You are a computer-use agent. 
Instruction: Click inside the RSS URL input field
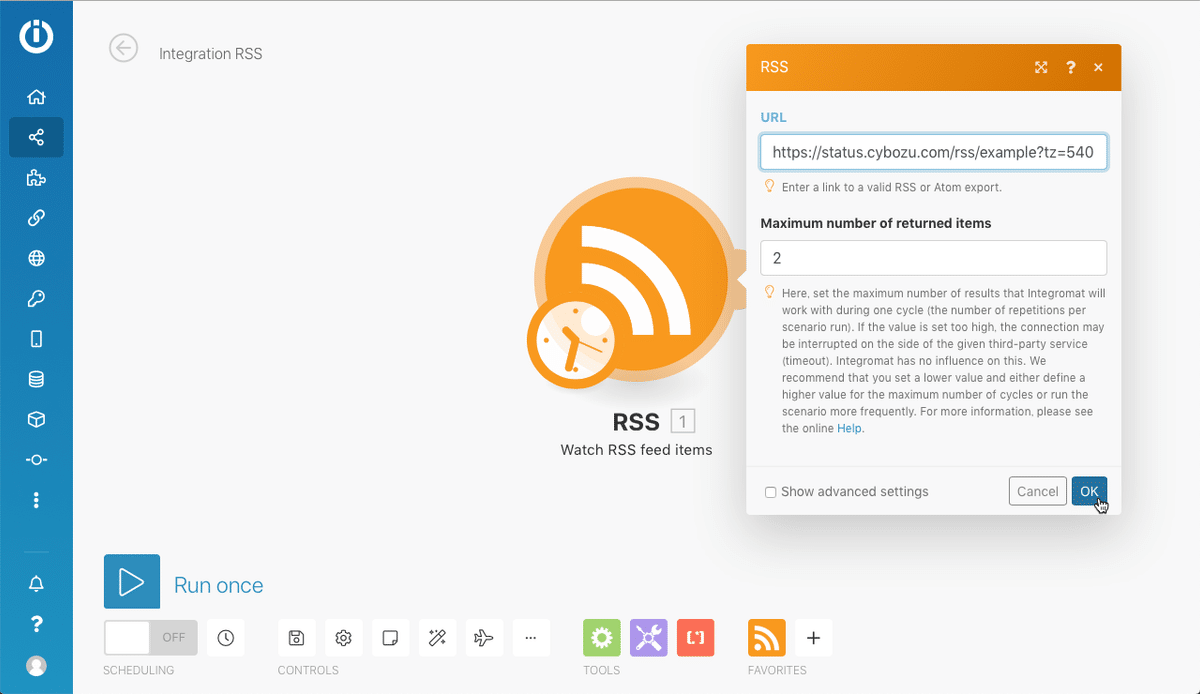coord(933,152)
